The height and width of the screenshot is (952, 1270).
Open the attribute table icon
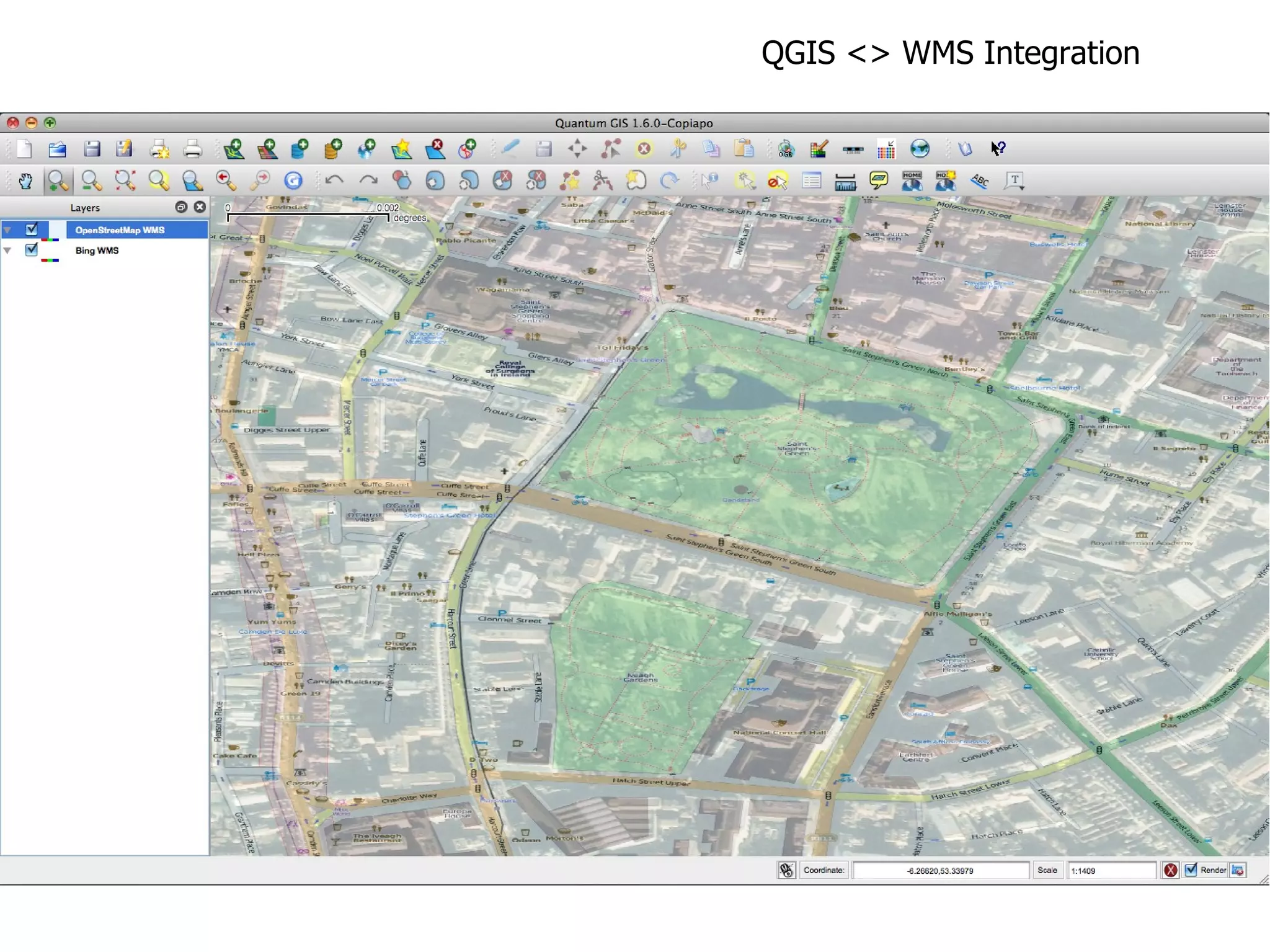[811, 181]
